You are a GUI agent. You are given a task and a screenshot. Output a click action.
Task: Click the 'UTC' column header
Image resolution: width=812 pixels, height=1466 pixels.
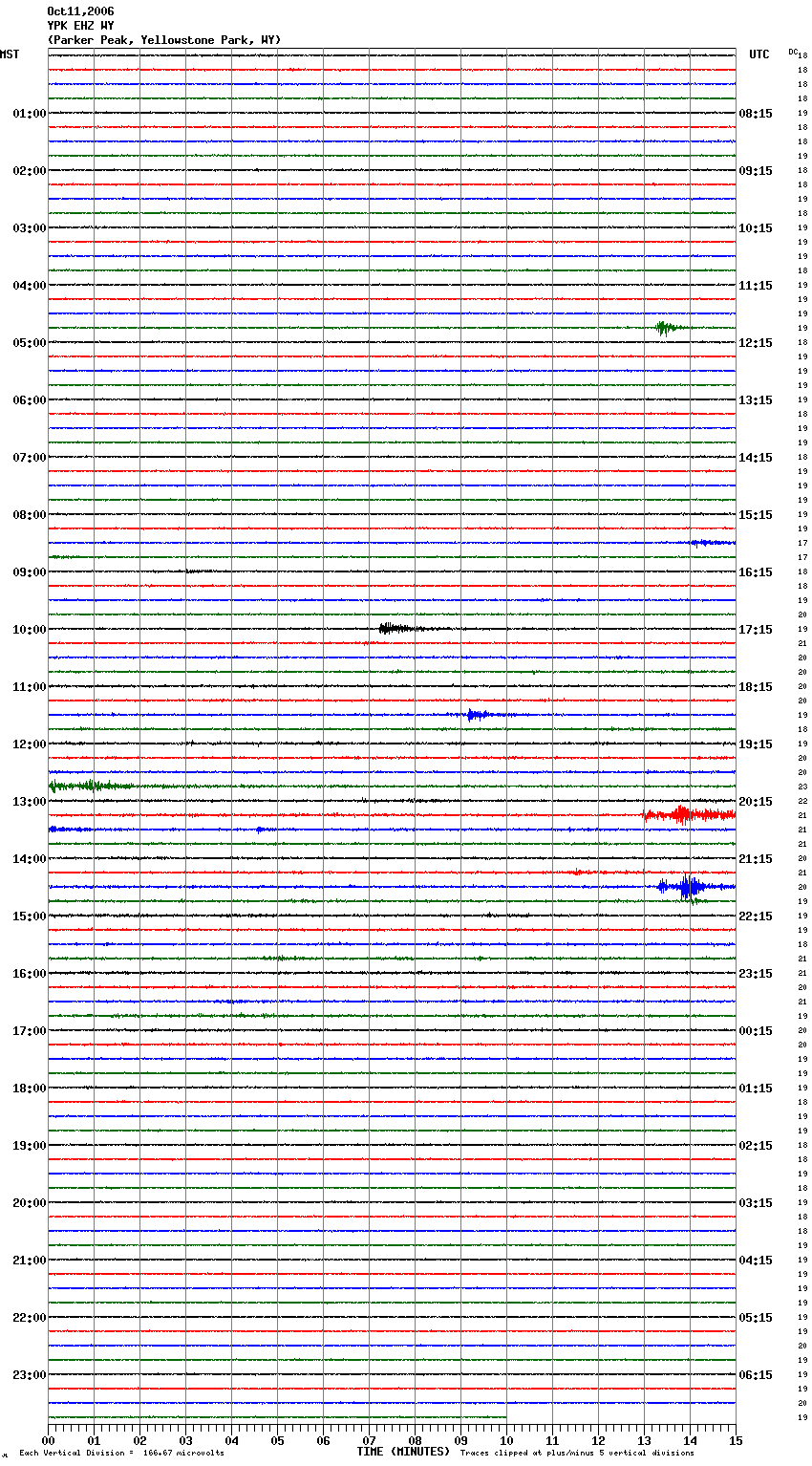point(759,54)
